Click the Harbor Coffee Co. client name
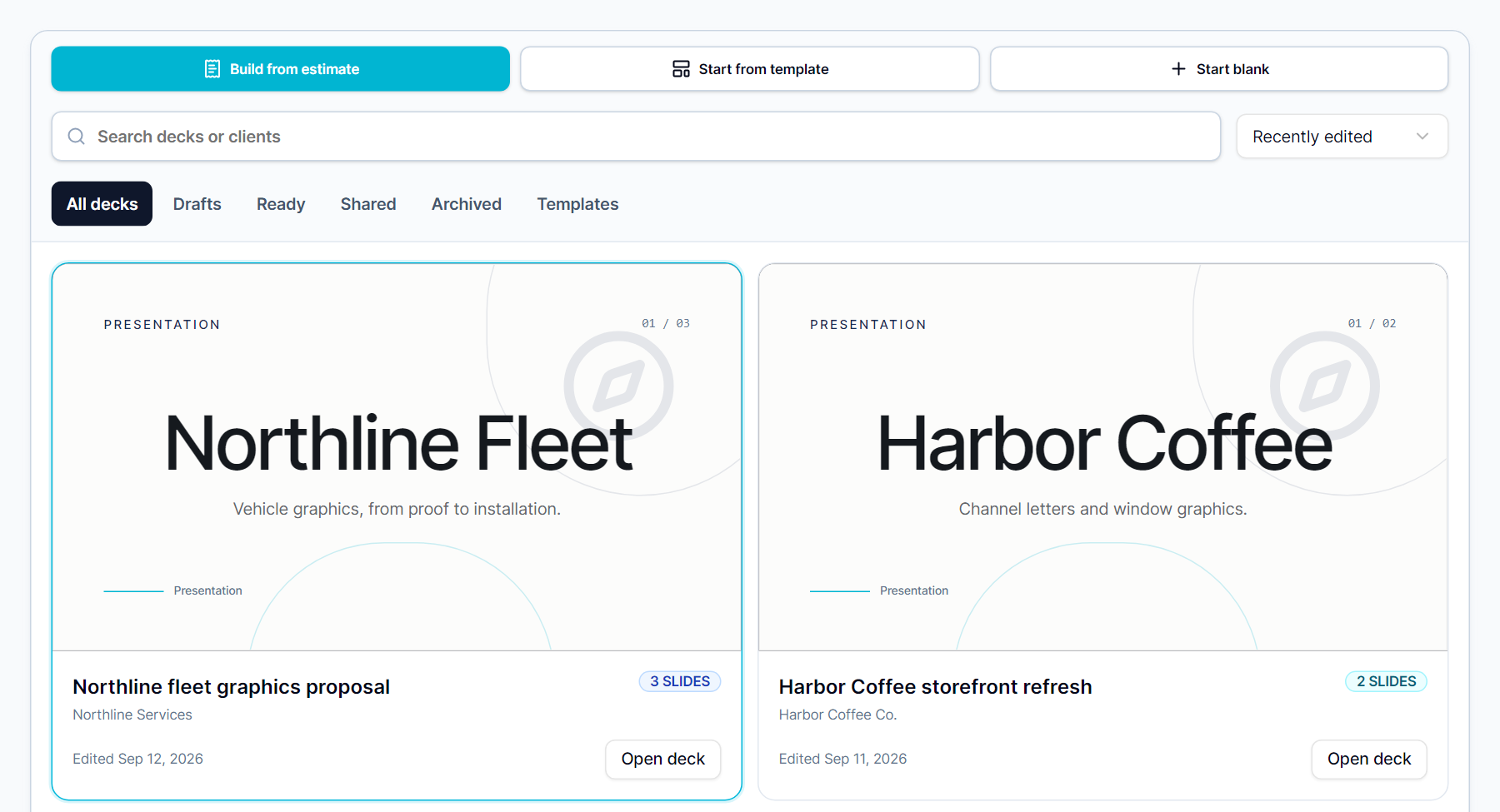 point(838,715)
